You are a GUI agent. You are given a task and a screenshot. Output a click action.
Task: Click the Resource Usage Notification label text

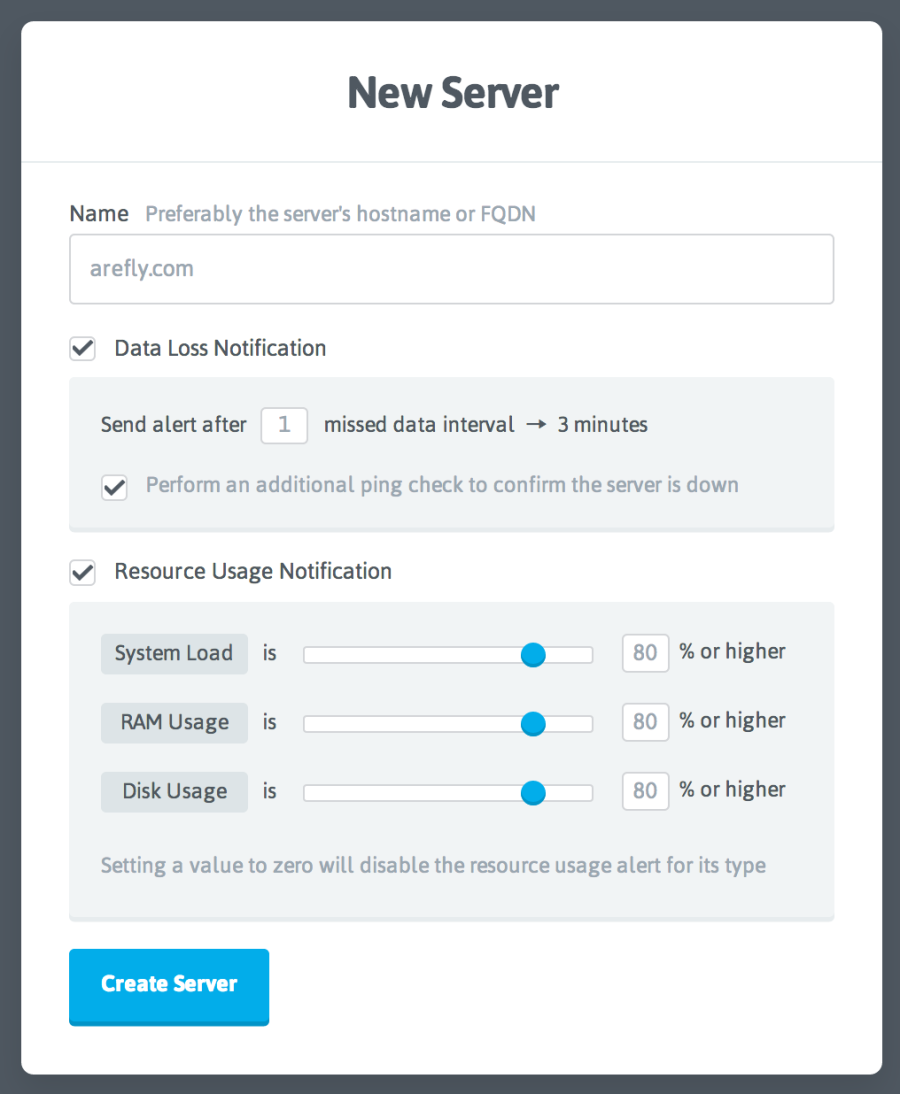click(253, 572)
